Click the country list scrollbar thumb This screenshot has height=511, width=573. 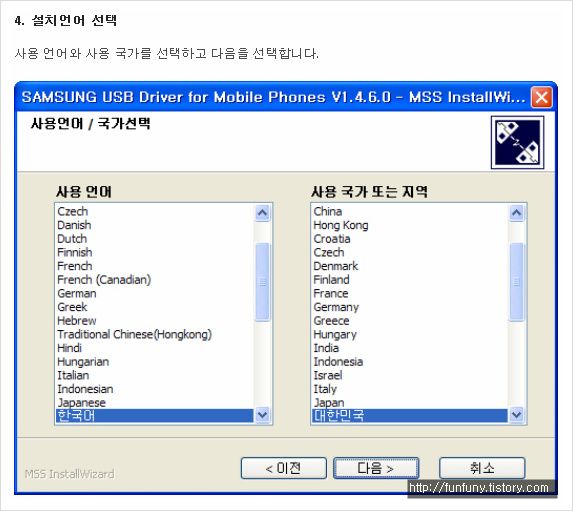516,282
